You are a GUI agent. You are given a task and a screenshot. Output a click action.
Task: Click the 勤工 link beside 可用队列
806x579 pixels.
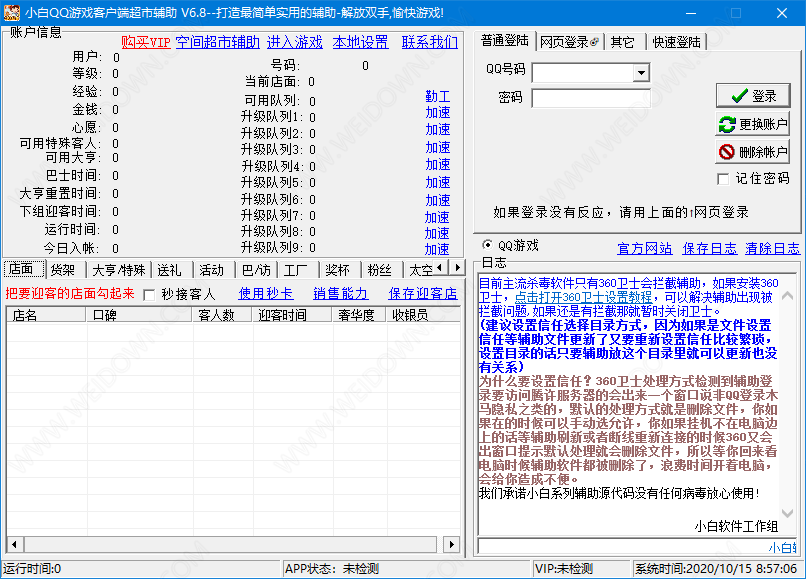coord(438,96)
